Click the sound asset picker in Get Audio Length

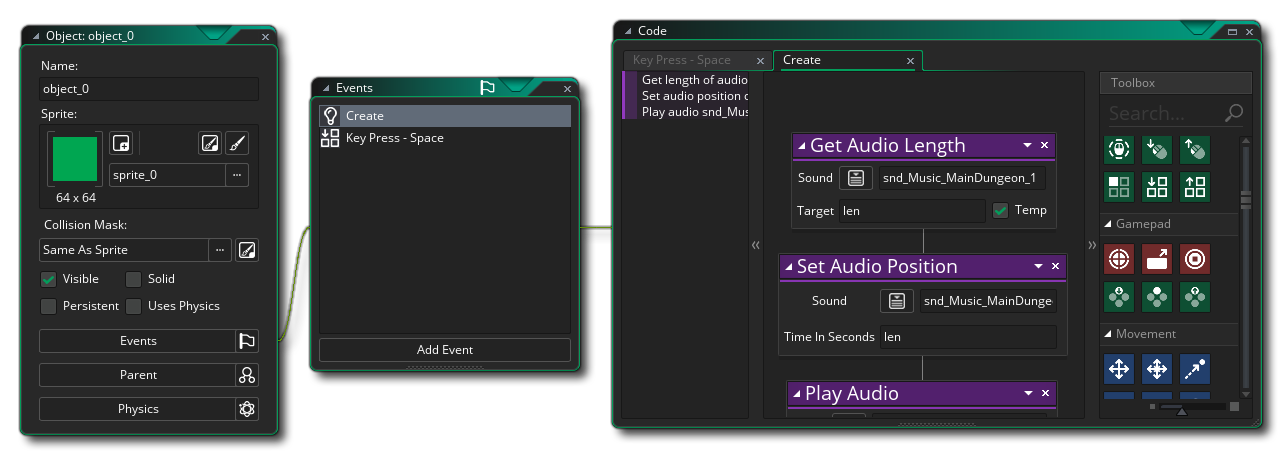coord(855,179)
